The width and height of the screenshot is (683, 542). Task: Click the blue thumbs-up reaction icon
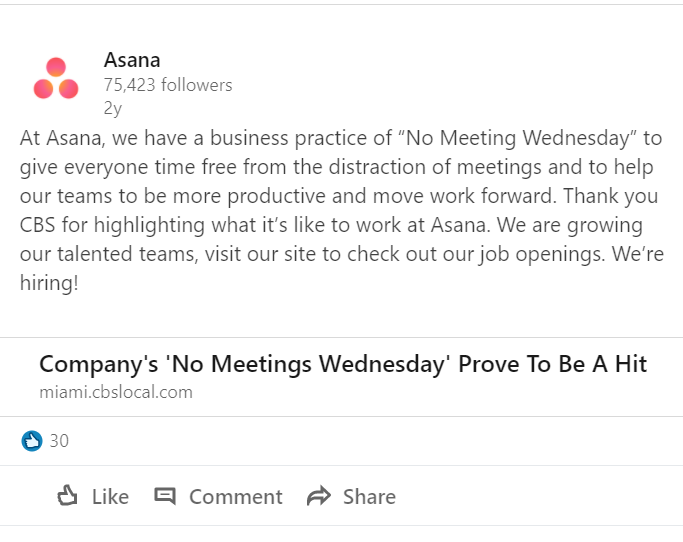pyautogui.click(x=32, y=441)
